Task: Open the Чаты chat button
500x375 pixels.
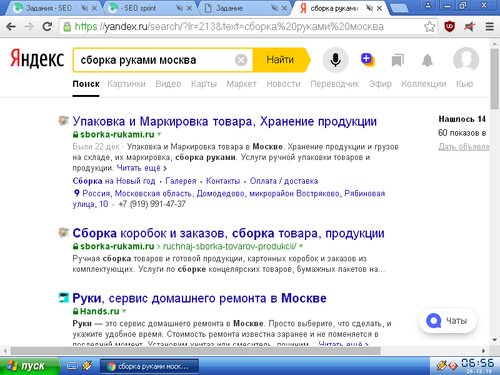Action: [448, 321]
